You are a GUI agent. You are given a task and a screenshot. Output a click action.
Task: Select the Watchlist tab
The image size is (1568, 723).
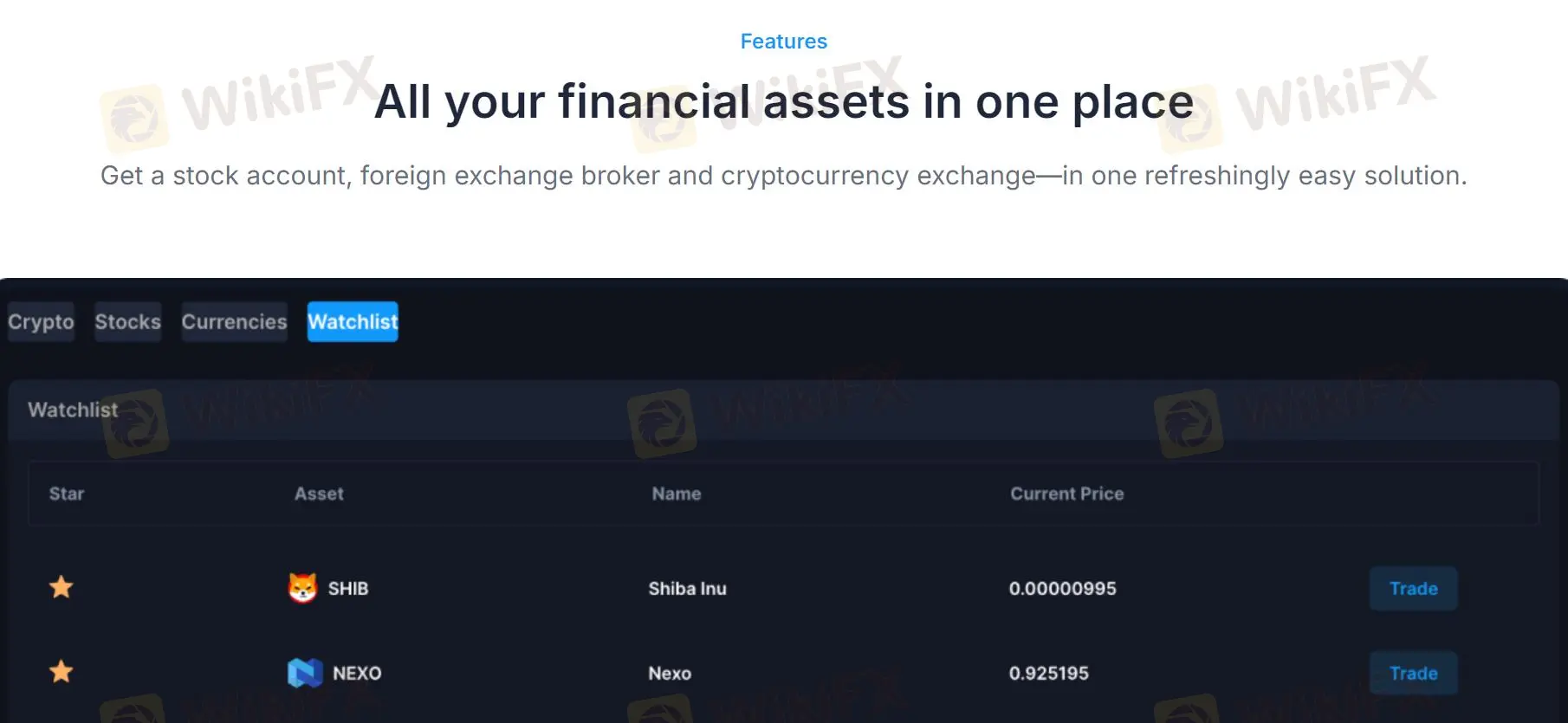352,321
